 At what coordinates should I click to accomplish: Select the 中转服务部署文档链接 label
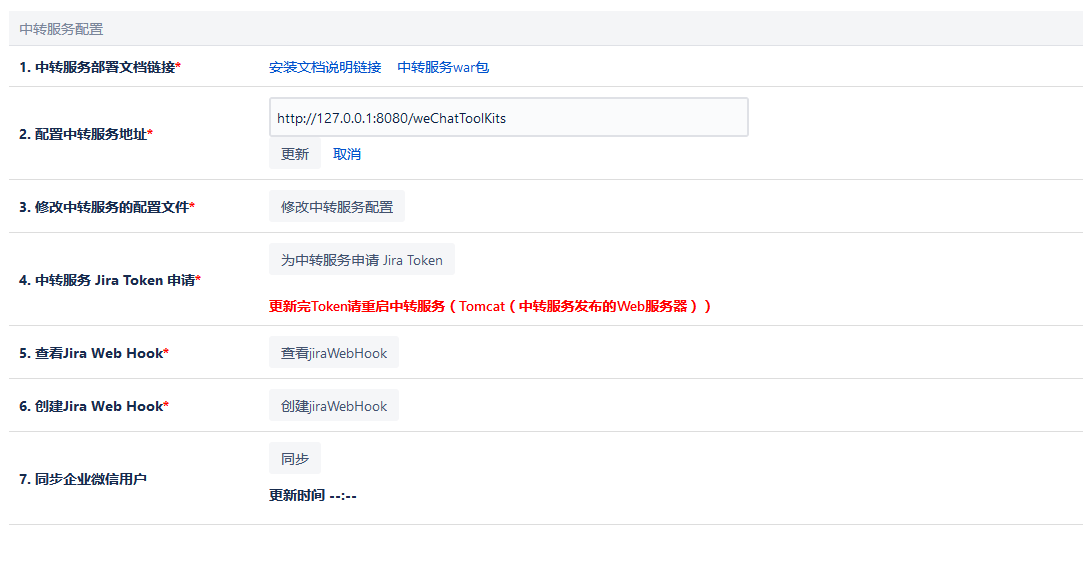point(100,67)
